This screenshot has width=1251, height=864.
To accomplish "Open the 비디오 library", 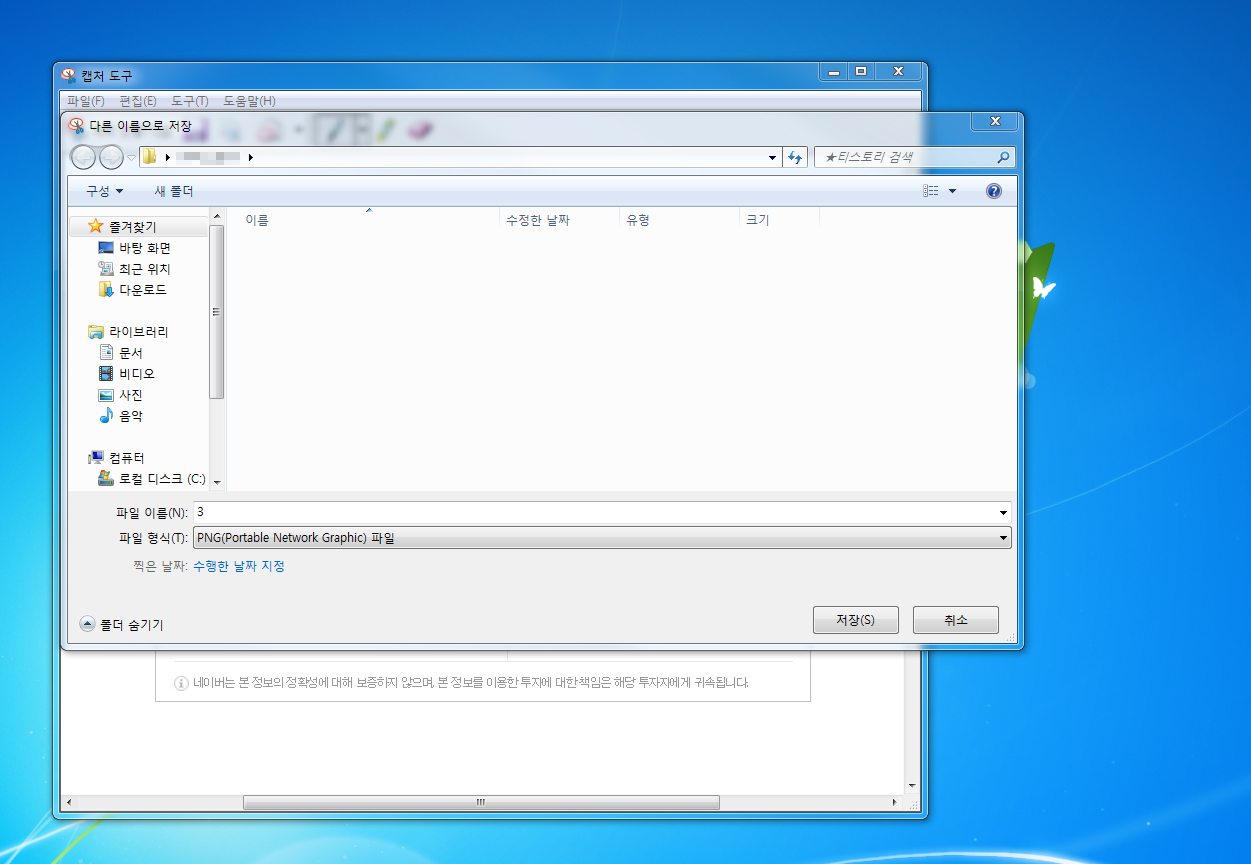I will point(126,374).
